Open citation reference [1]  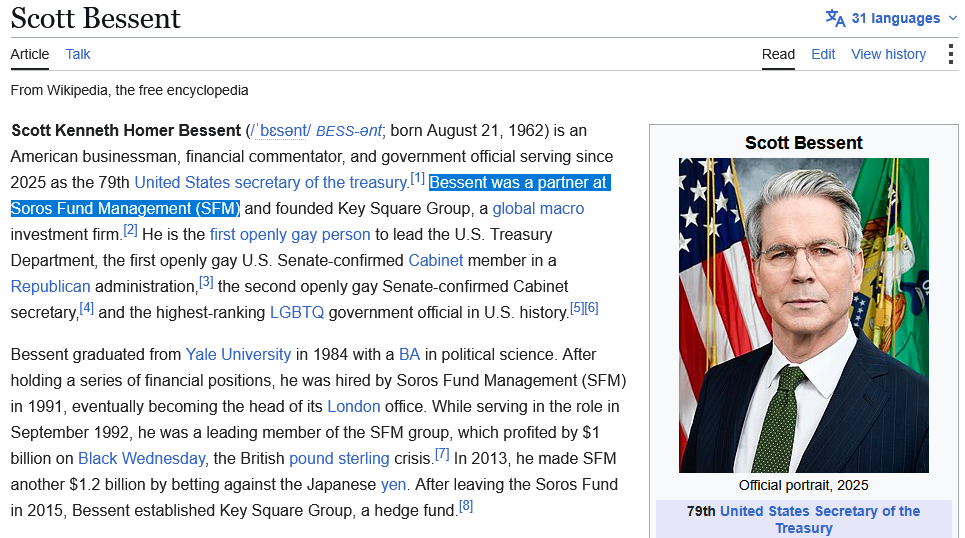[418, 178]
